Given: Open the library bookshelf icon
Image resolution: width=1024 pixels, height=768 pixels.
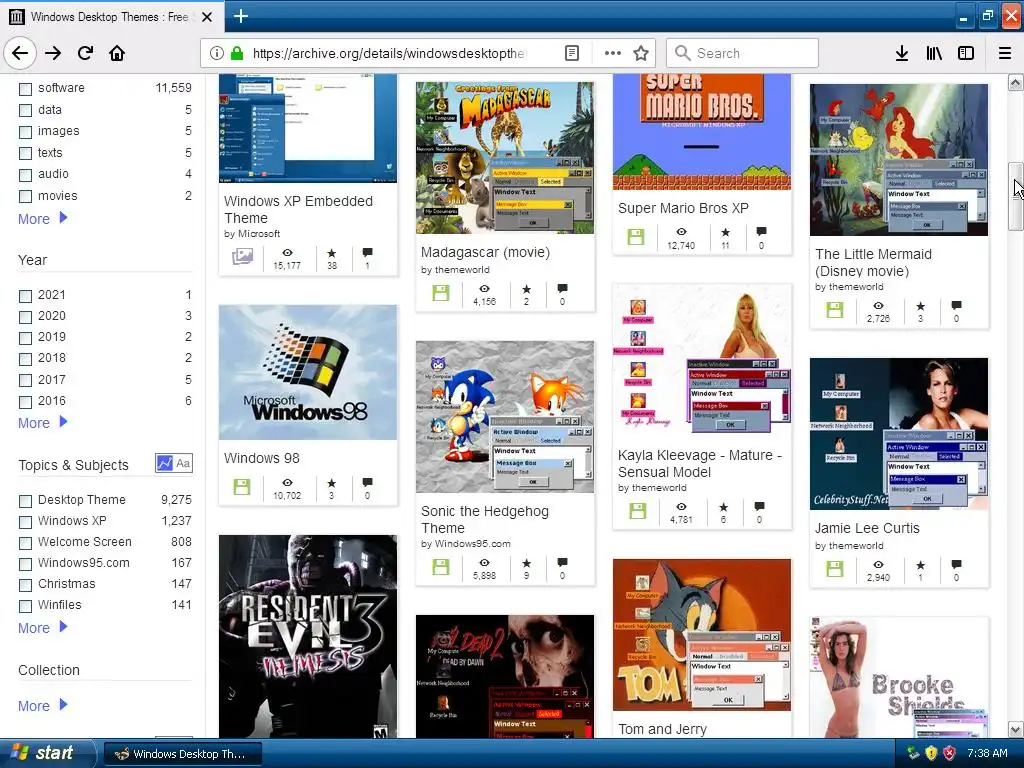Looking at the screenshot, I should [x=934, y=53].
